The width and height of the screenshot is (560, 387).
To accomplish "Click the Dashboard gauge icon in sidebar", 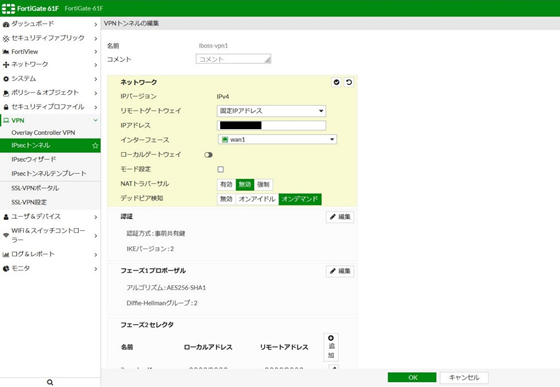I will [6, 24].
